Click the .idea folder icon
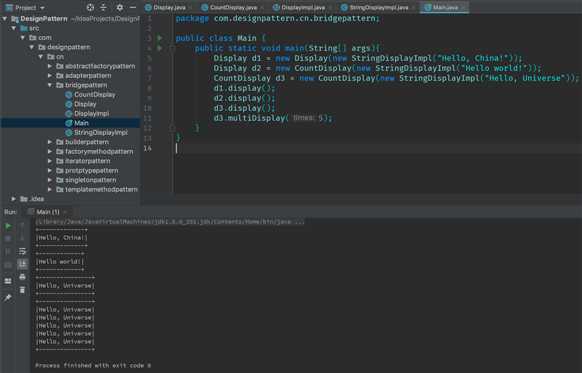 click(24, 199)
